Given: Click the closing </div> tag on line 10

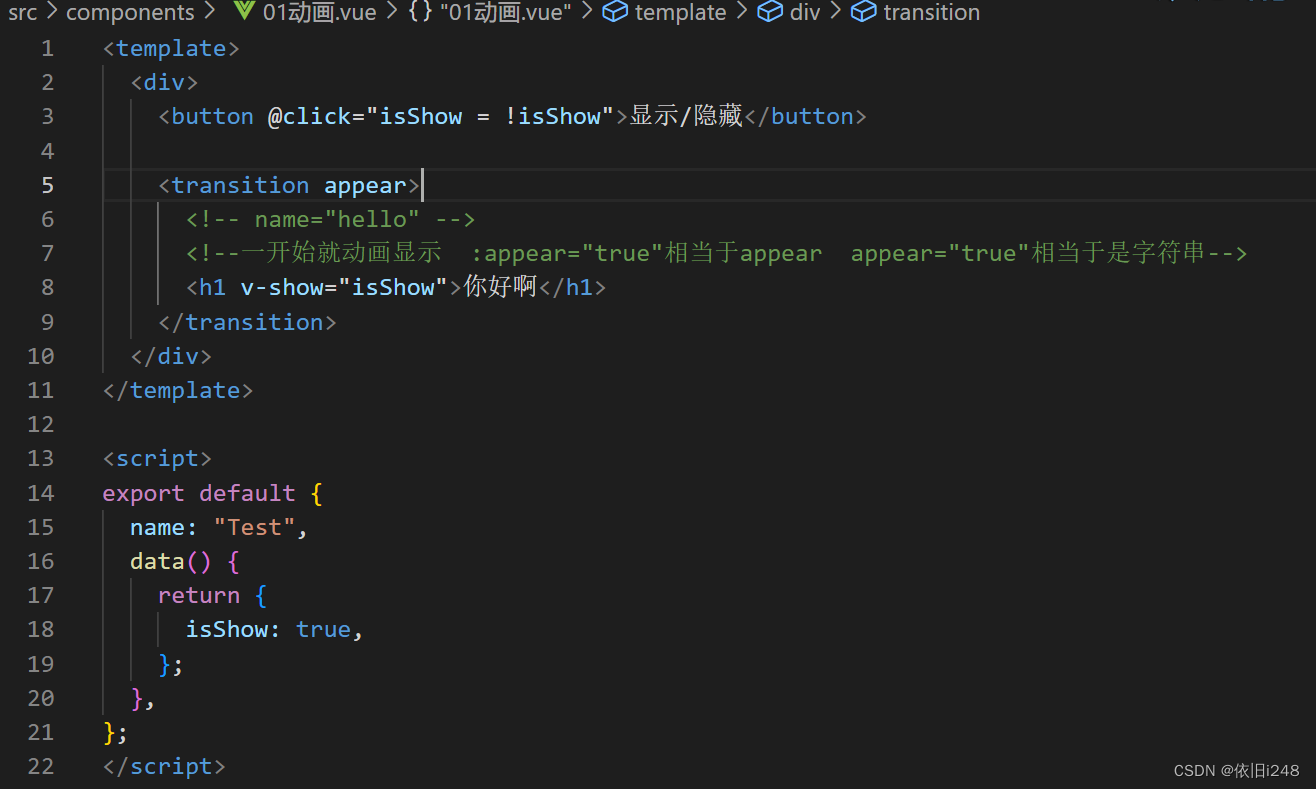Looking at the screenshot, I should [171, 356].
